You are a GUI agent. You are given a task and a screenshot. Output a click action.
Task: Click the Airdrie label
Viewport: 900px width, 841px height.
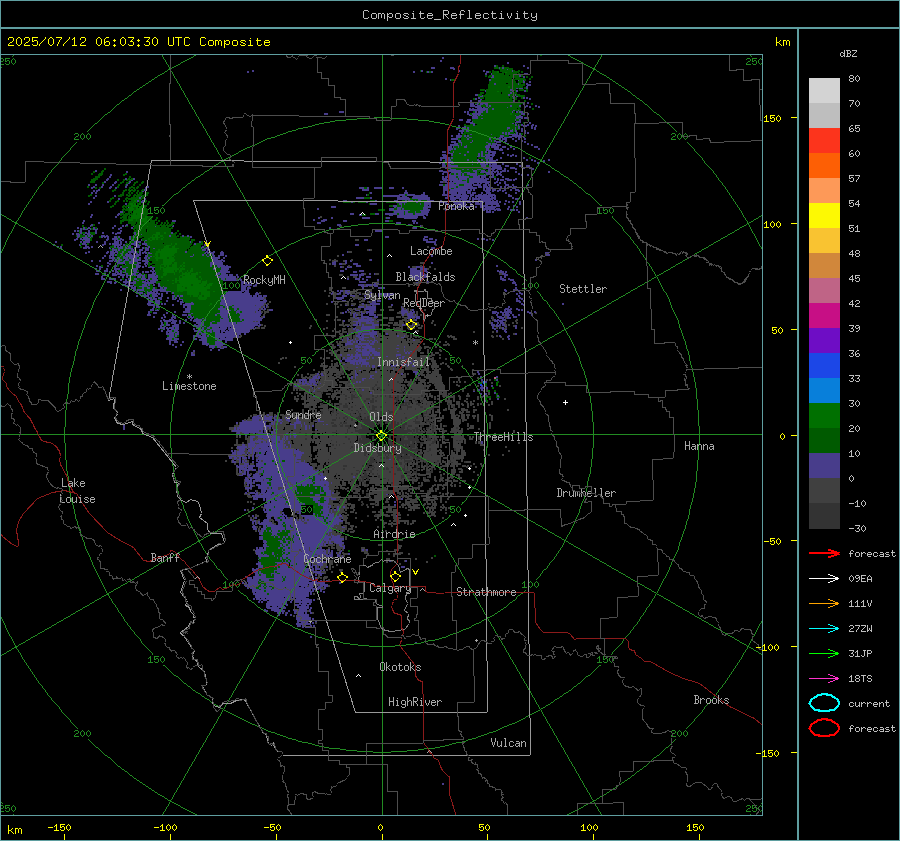(394, 534)
